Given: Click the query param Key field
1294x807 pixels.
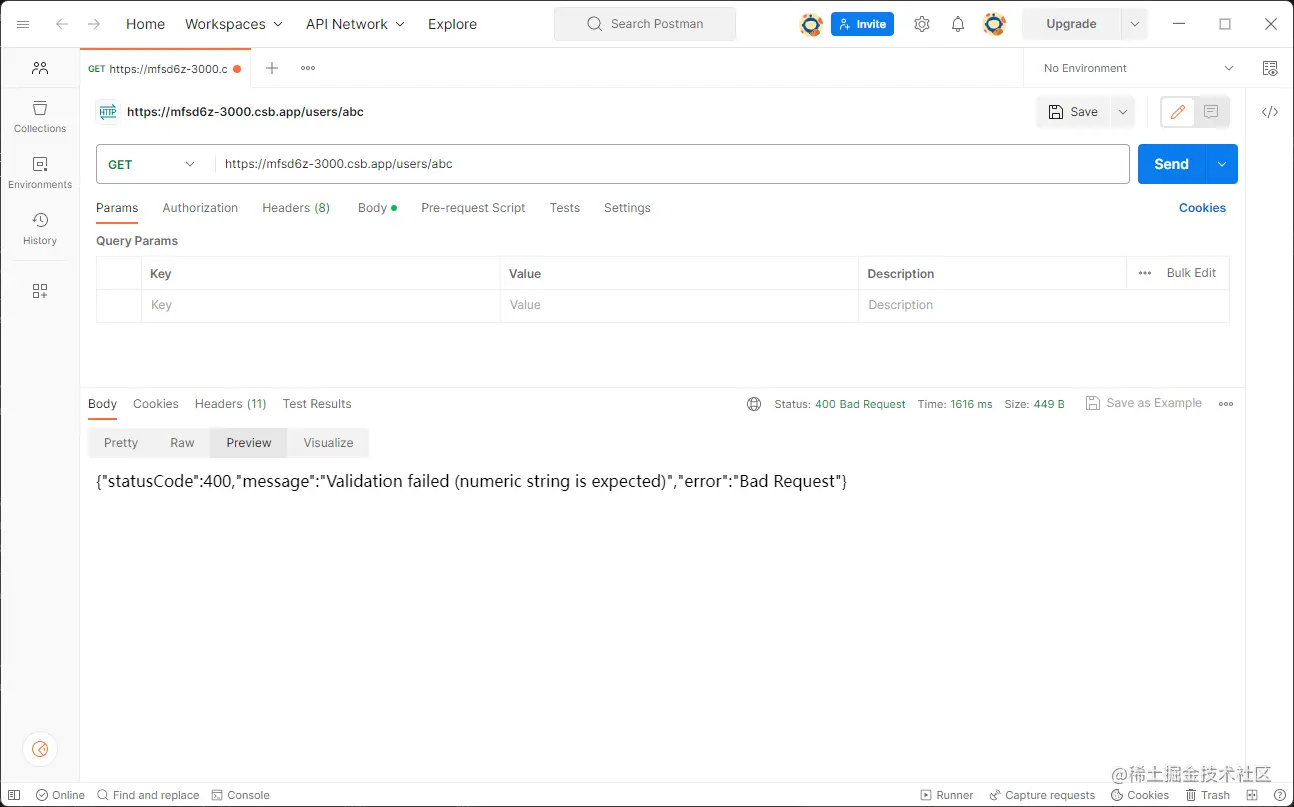Looking at the screenshot, I should pyautogui.click(x=320, y=305).
